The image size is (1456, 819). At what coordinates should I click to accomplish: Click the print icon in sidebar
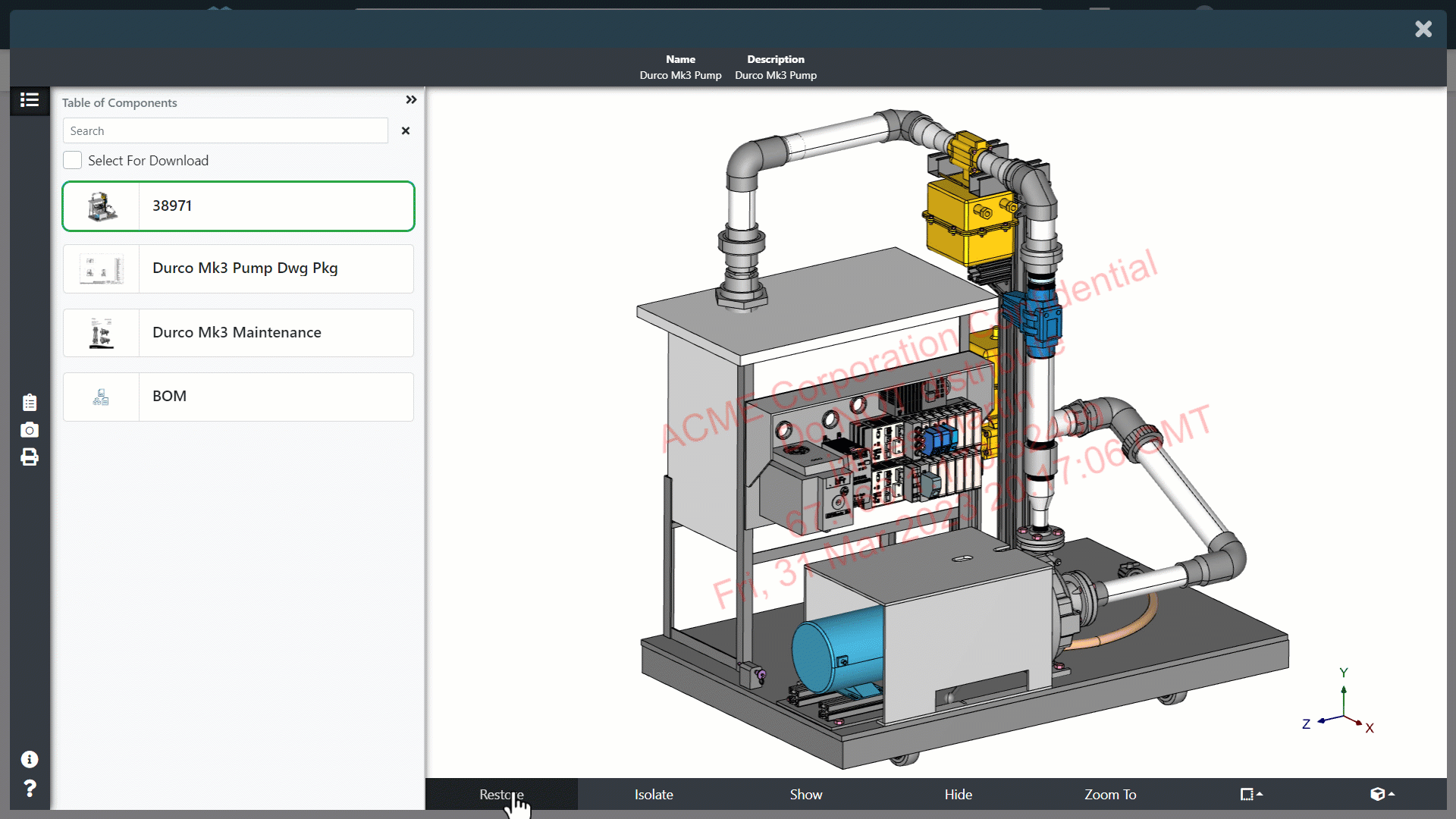point(29,456)
